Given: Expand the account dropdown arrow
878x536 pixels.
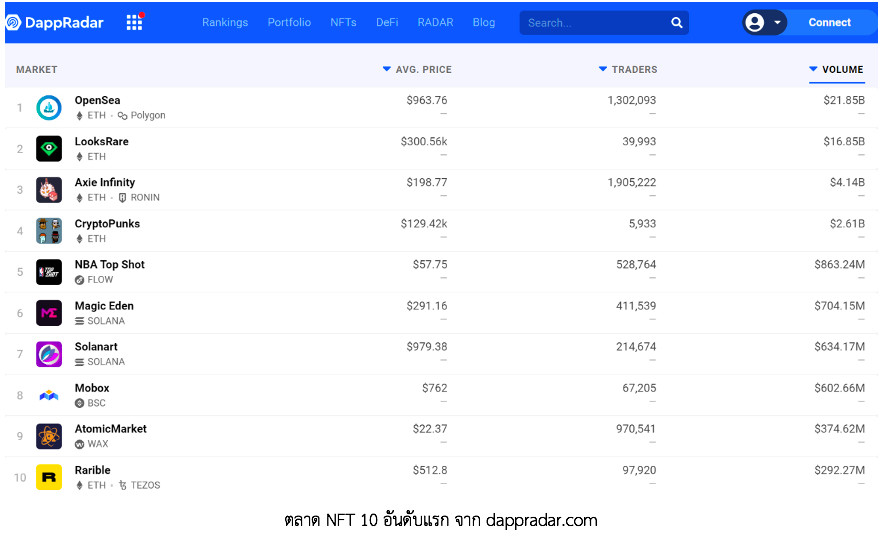Looking at the screenshot, I should (x=777, y=22).
